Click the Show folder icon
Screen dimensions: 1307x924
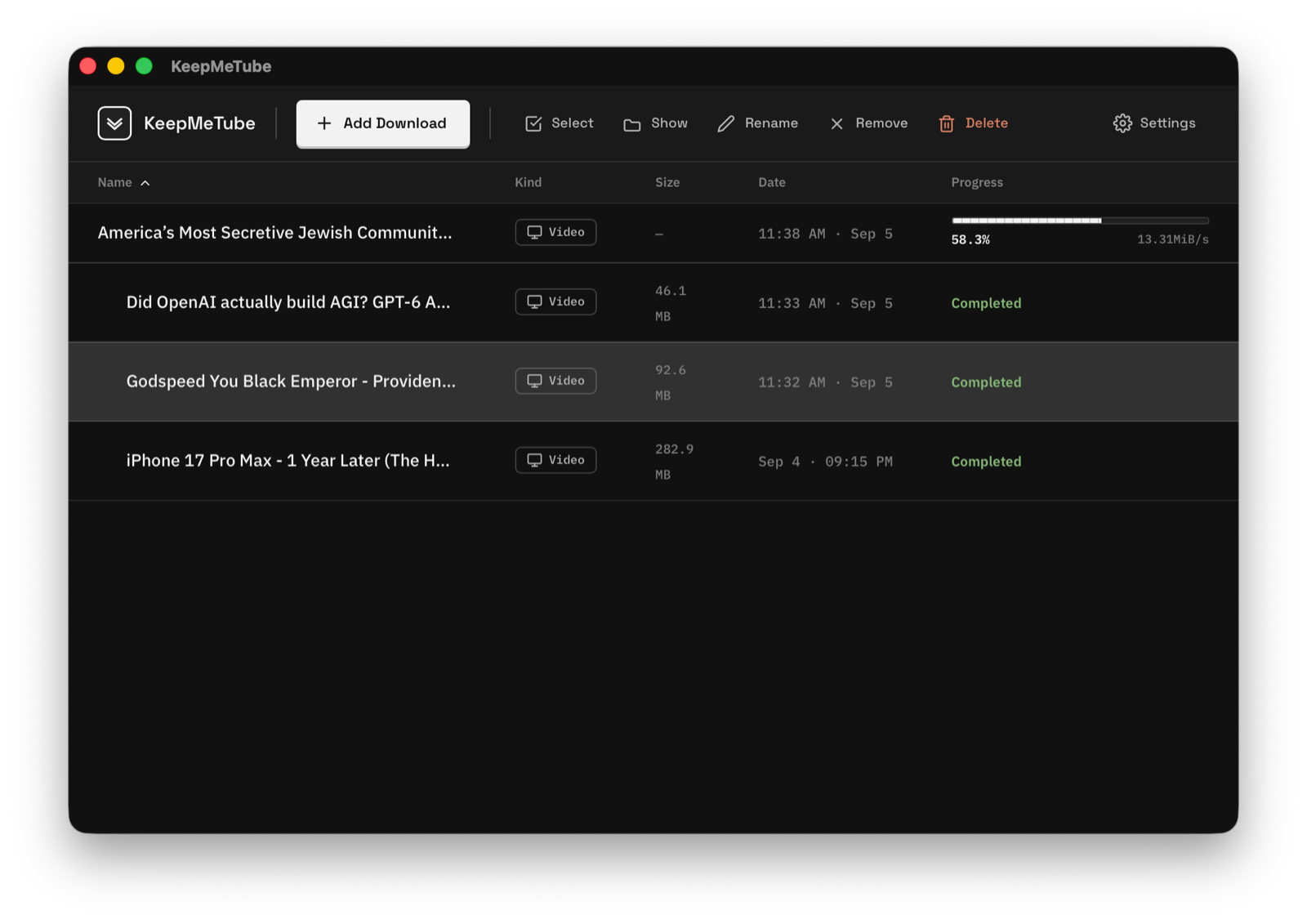[631, 124]
